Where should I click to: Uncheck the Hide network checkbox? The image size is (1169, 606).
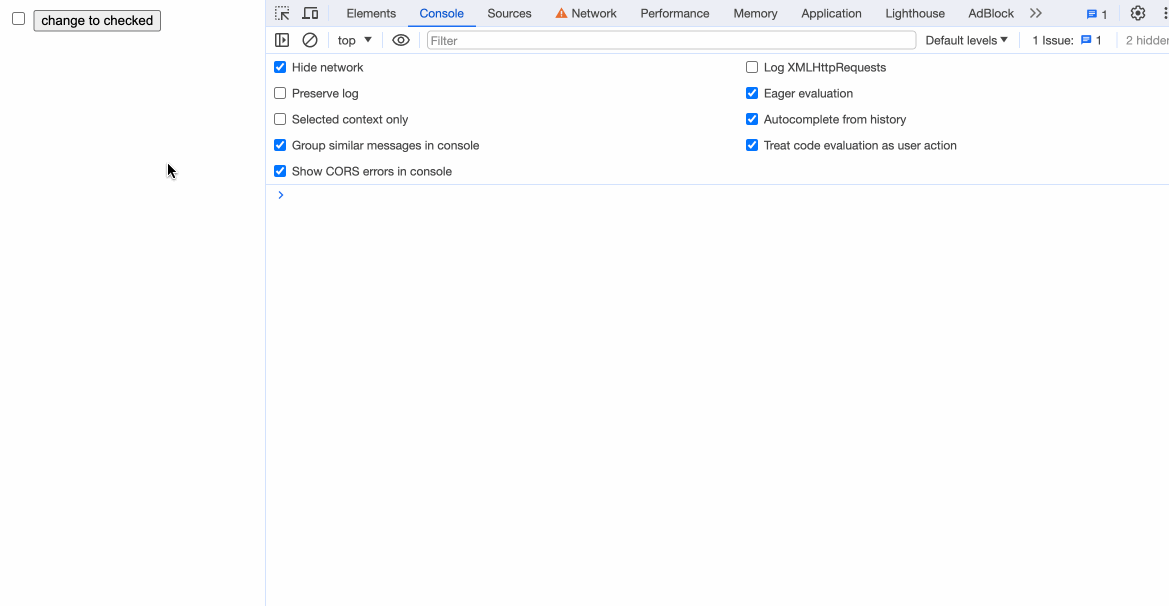(x=280, y=67)
